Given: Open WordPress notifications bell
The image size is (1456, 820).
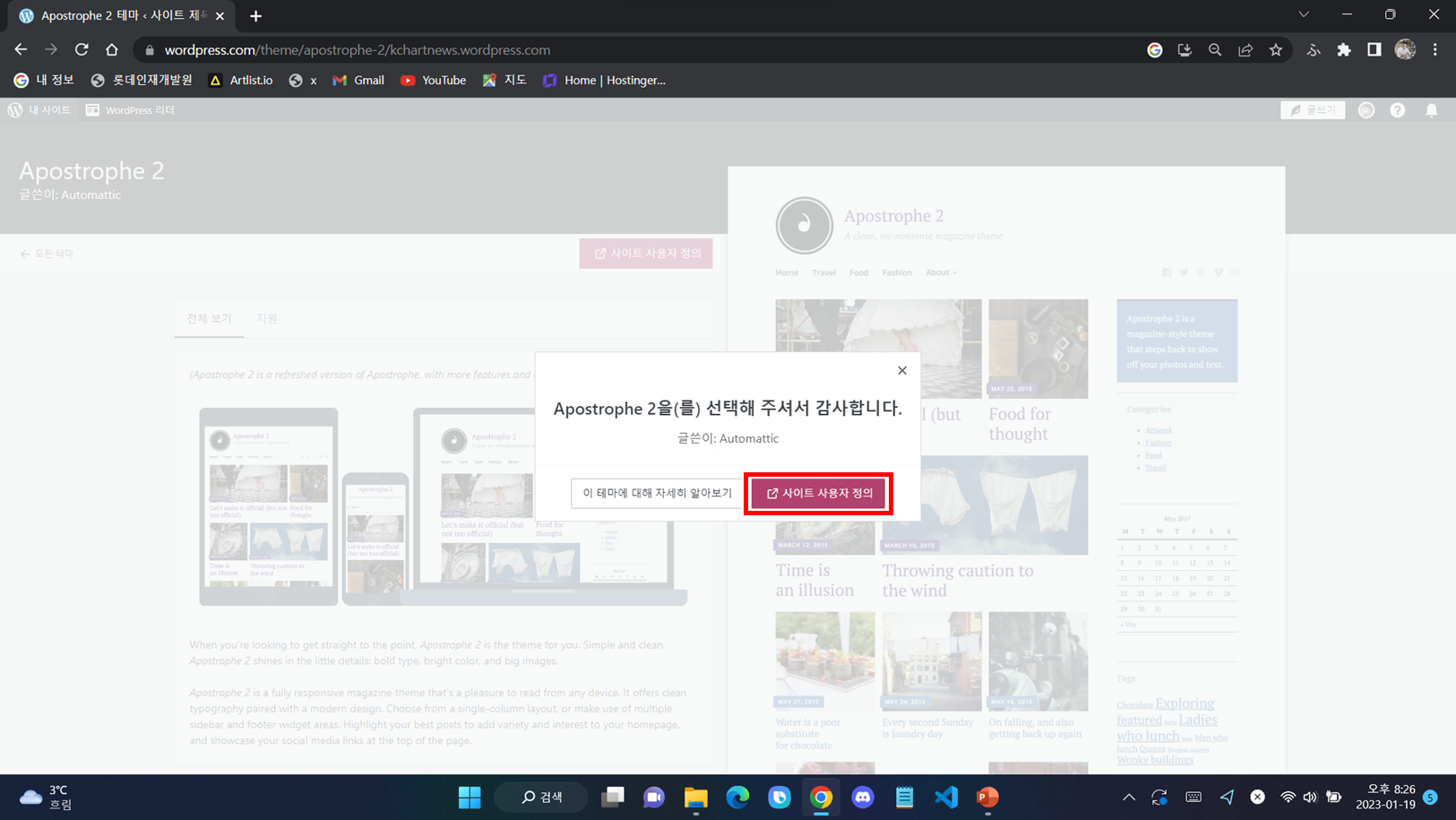Looking at the screenshot, I should [x=1432, y=110].
